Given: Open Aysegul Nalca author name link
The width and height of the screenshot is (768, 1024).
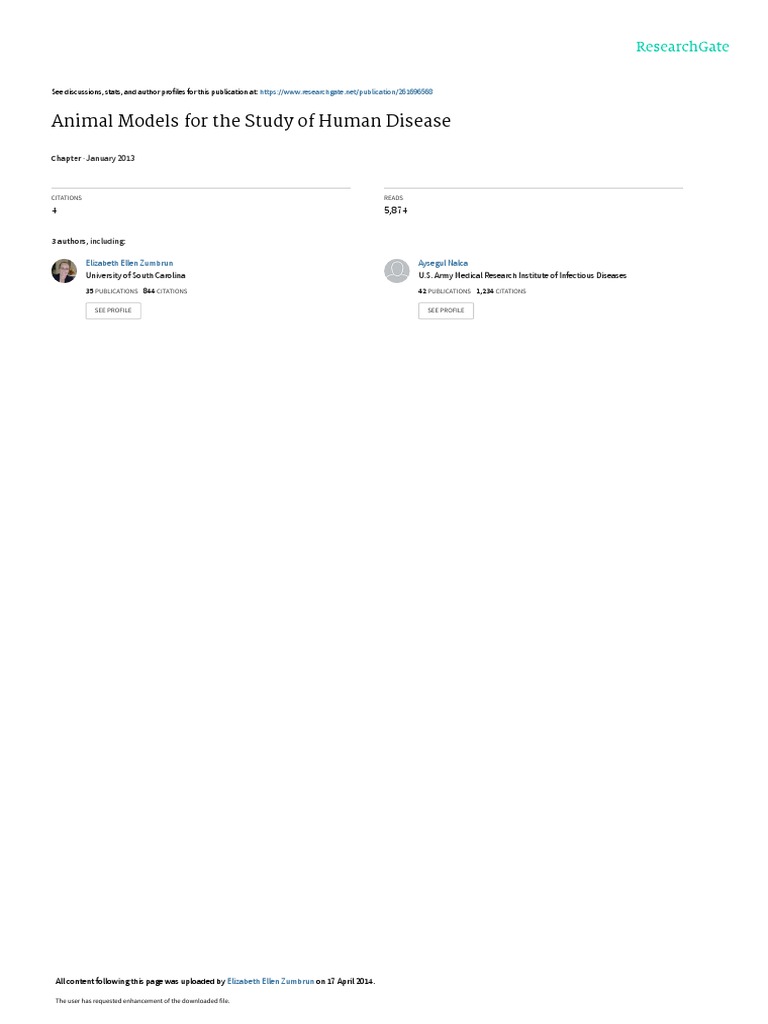Looking at the screenshot, I should [x=443, y=263].
